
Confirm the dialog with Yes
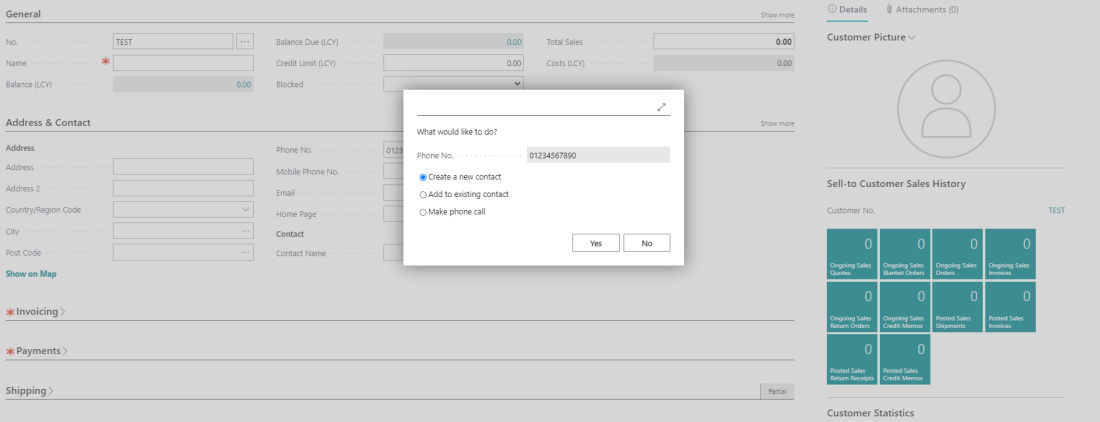coord(596,243)
